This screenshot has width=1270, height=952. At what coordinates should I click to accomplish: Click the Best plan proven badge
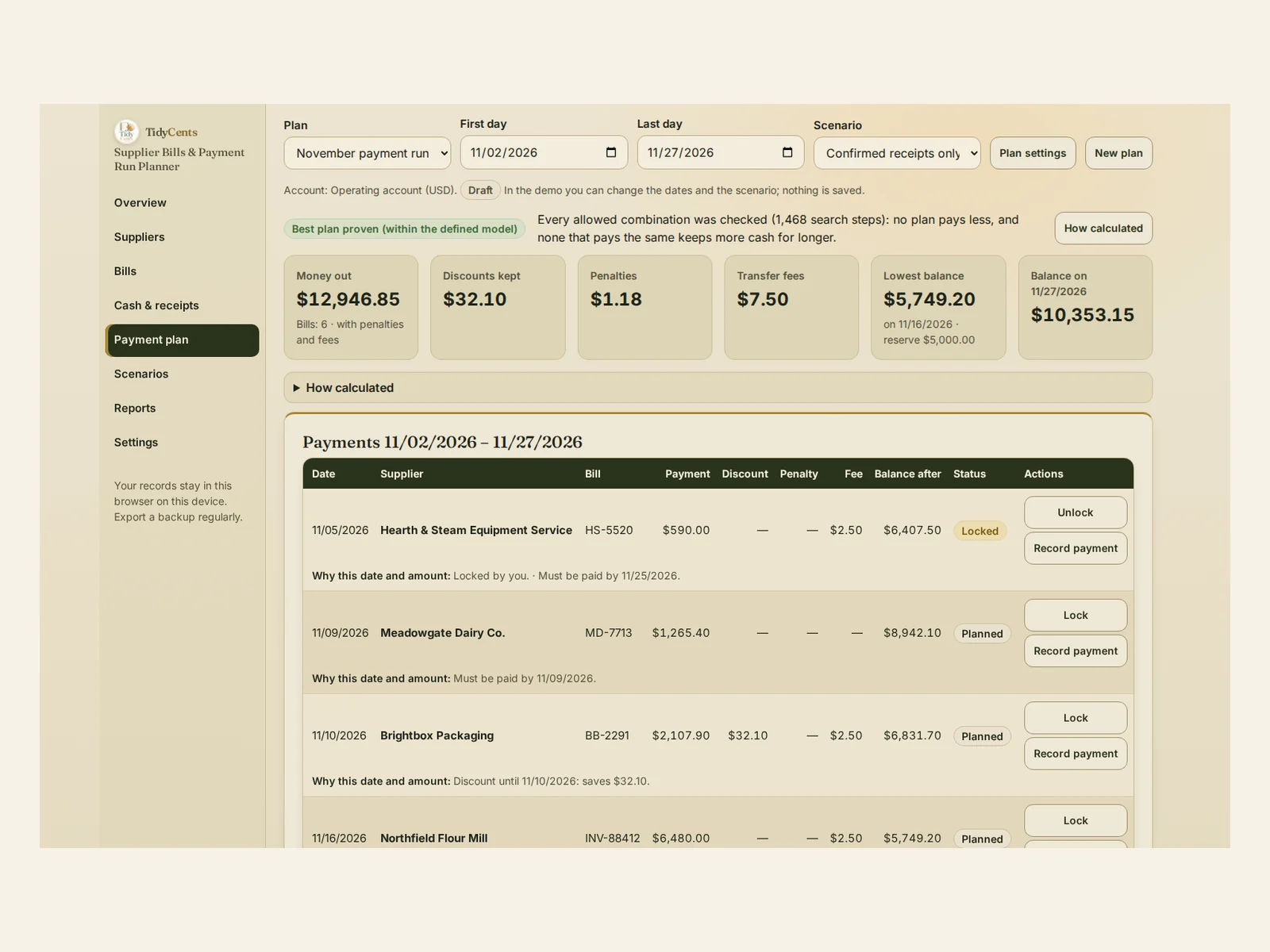(x=405, y=229)
